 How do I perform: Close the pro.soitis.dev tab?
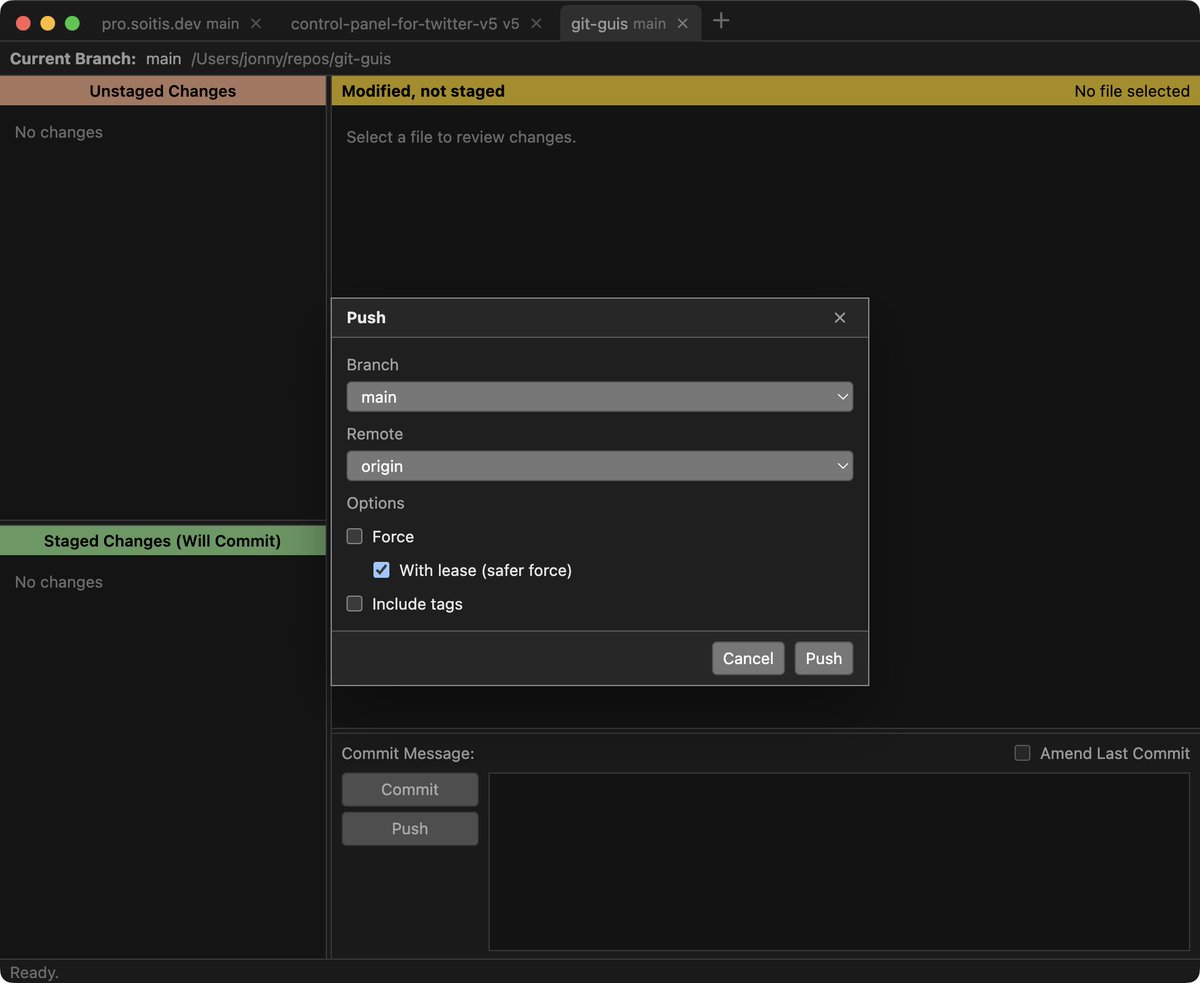click(x=256, y=23)
